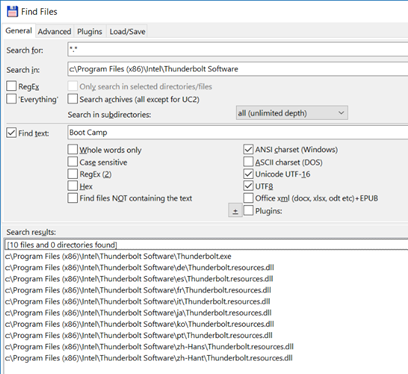Screen dimensions: 408x374
Task: Select the ja\Thunderbolt.resources.dll result
Action: (138, 313)
